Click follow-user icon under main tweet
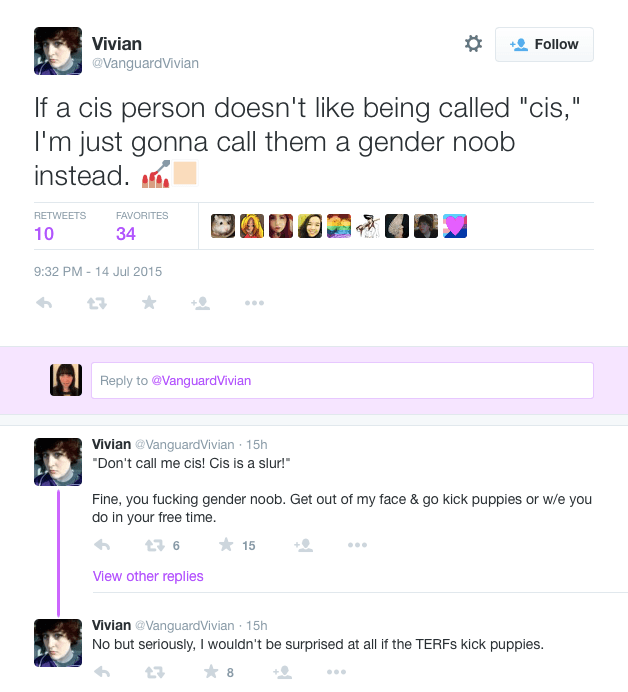Screen dimensions: 628x692 [x=200, y=303]
